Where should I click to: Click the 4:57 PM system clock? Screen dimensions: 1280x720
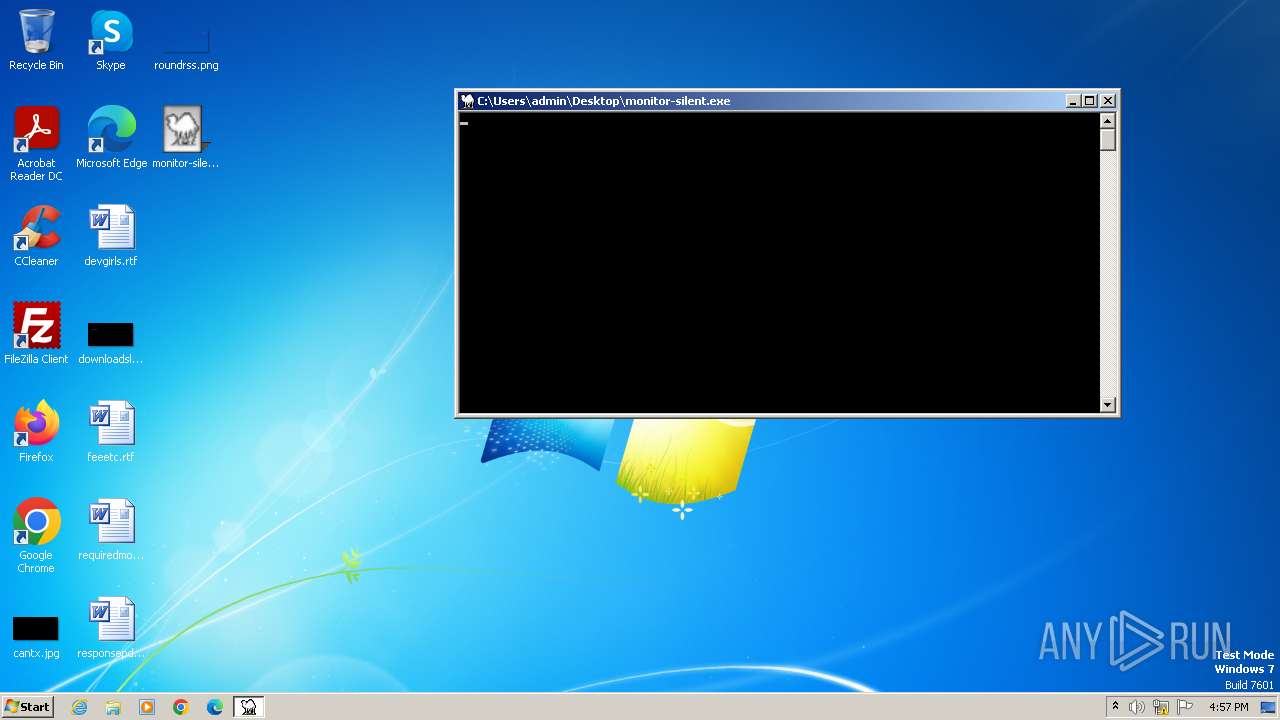click(1228, 707)
